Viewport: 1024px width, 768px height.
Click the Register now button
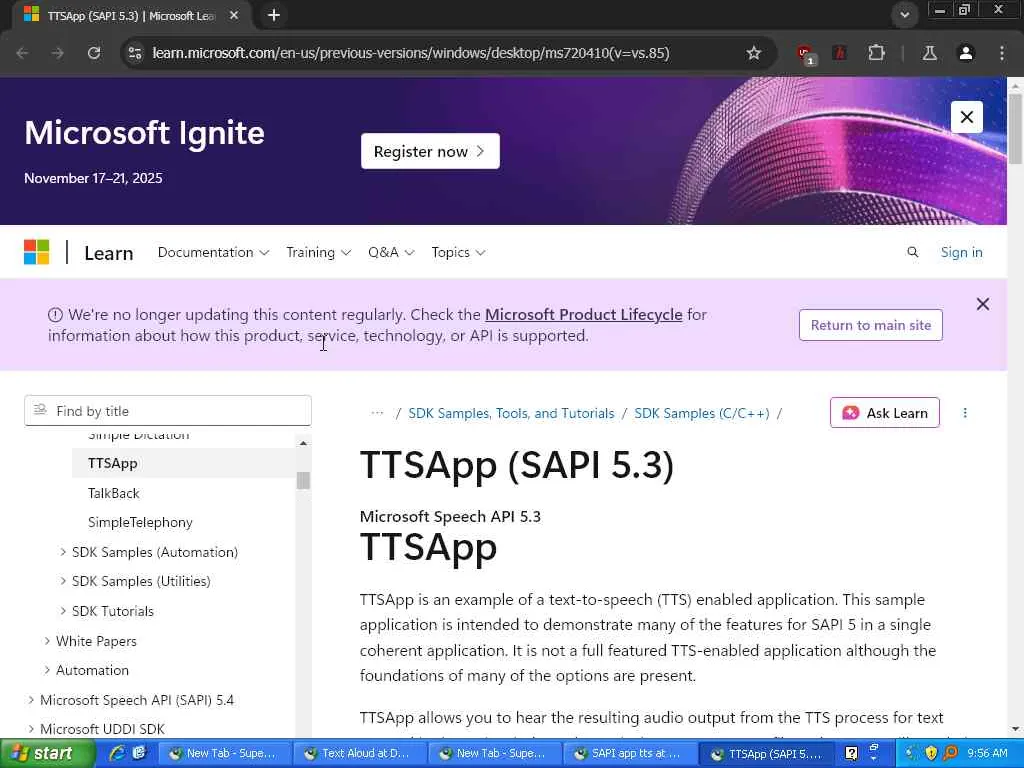pyautogui.click(x=430, y=151)
